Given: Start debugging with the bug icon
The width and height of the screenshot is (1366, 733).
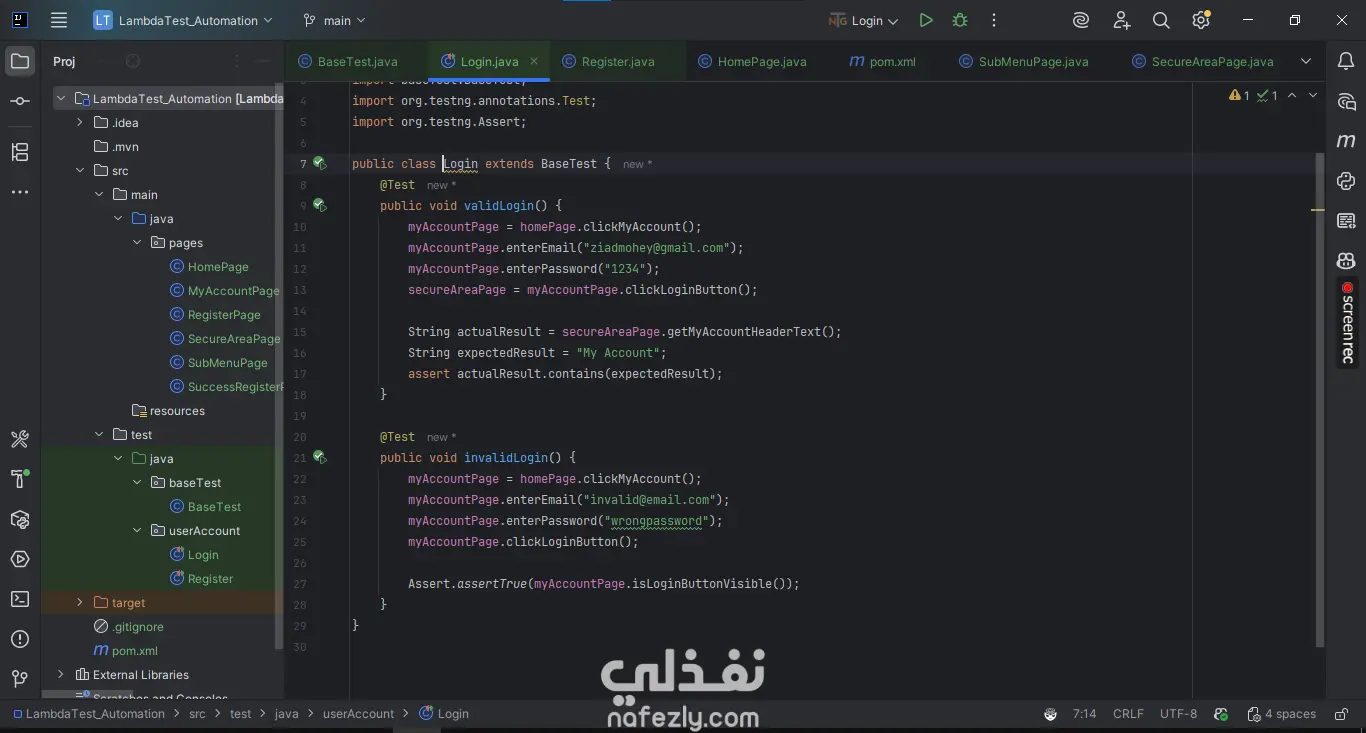Looking at the screenshot, I should (x=960, y=20).
